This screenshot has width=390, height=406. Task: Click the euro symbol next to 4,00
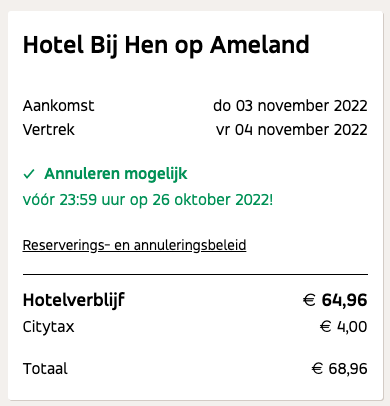[325, 327]
